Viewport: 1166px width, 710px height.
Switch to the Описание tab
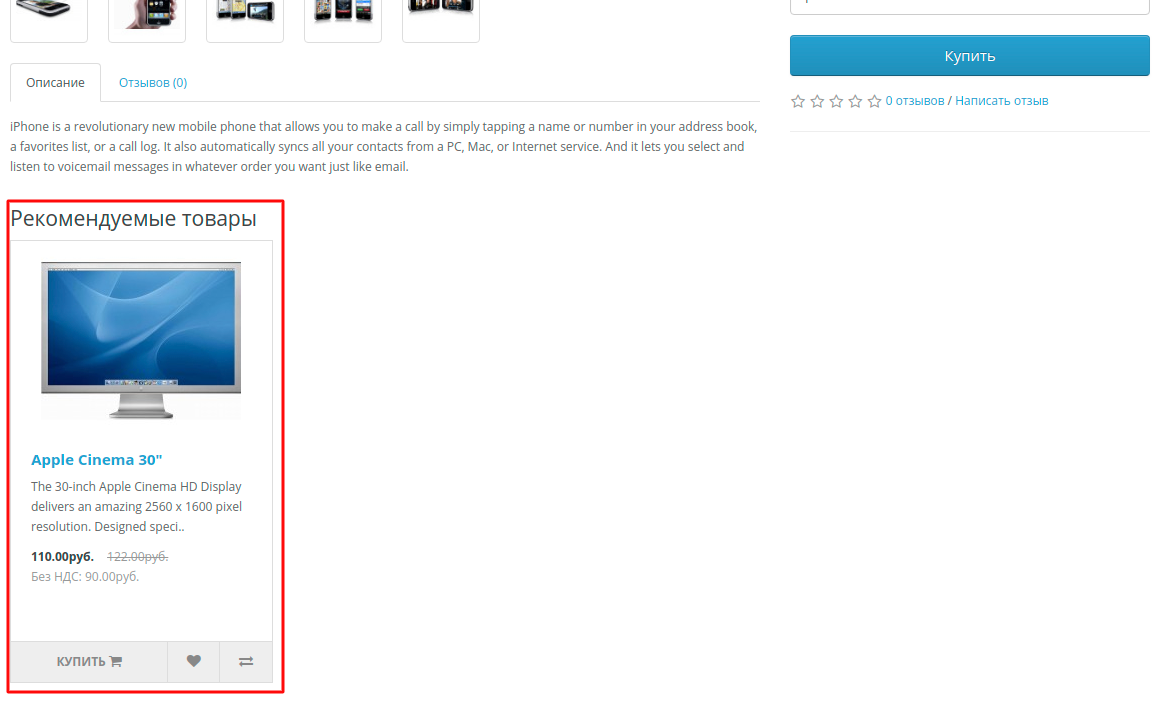pos(55,83)
